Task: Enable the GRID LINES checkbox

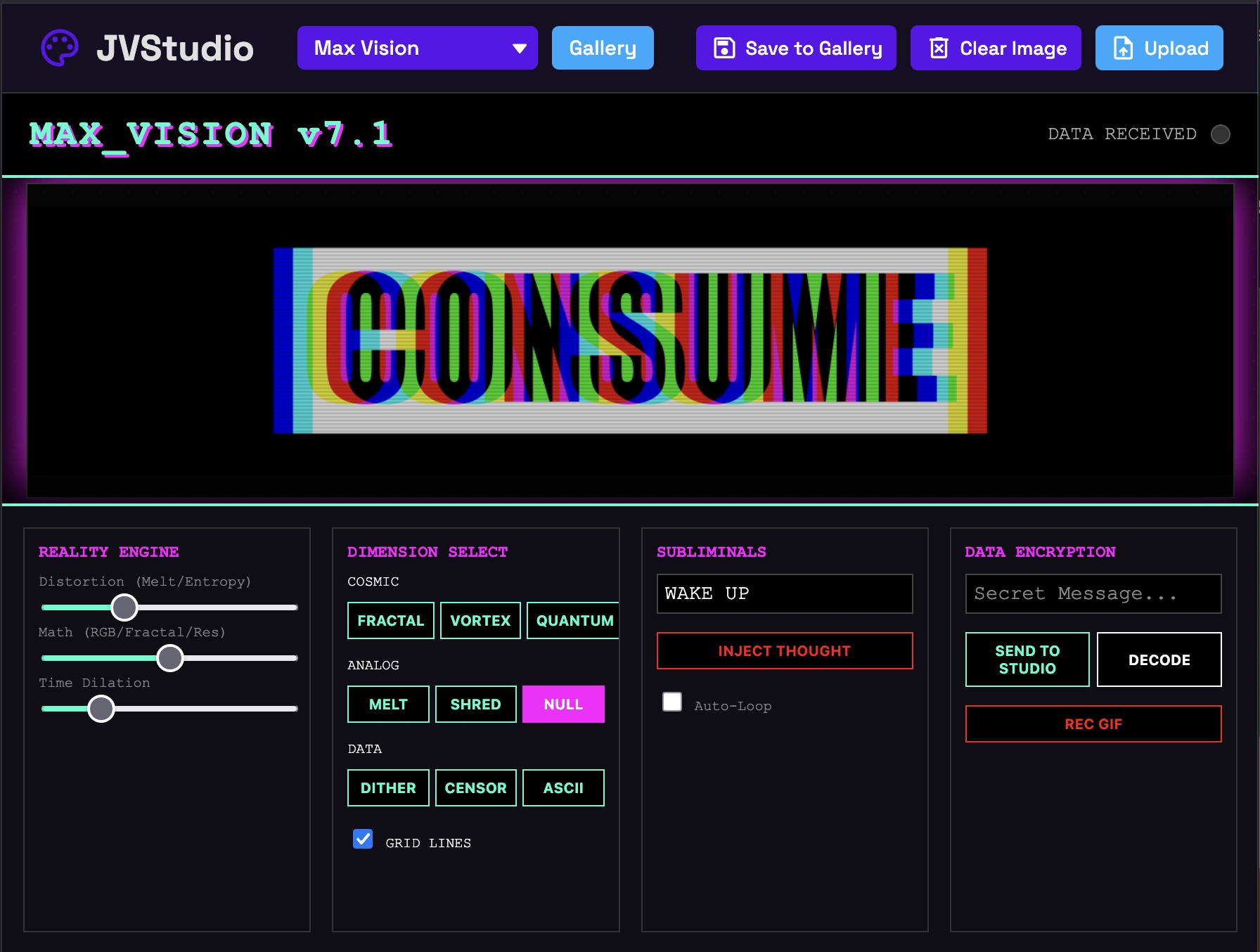Action: pos(363,839)
